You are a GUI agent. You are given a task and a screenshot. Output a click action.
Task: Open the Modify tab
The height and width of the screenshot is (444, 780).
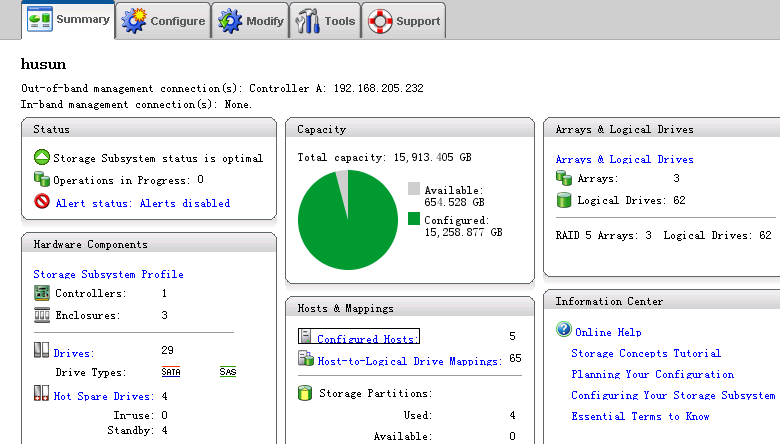(250, 21)
